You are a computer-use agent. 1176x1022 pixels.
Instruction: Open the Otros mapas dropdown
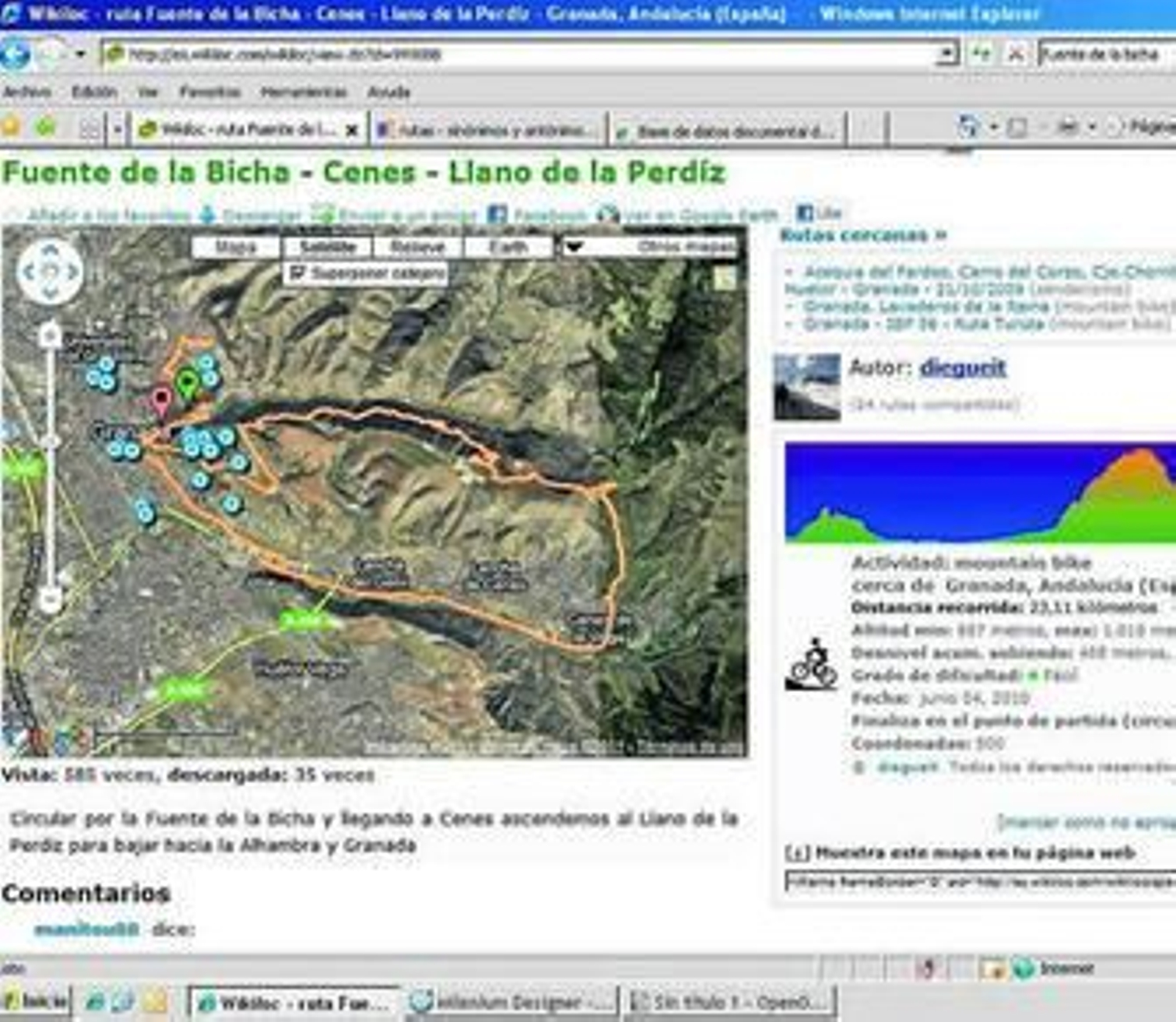coord(649,247)
